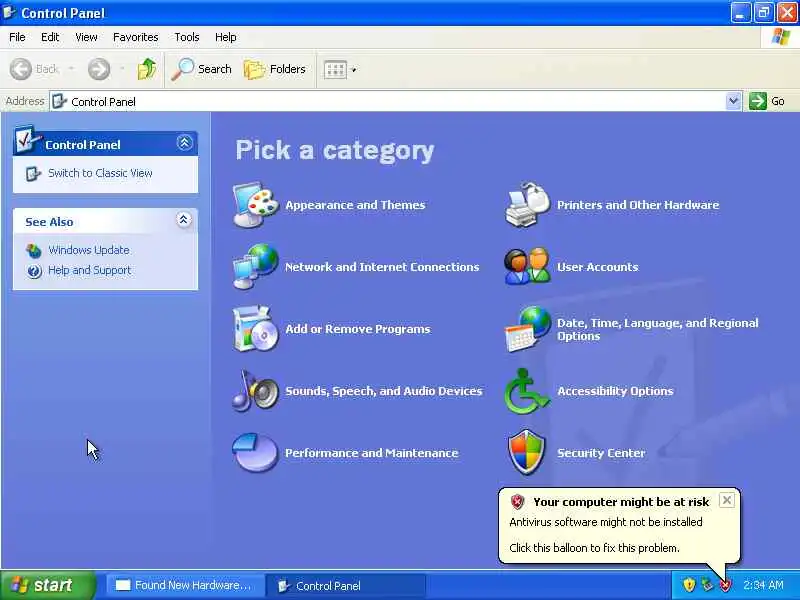The height and width of the screenshot is (600, 800).
Task: Click the Address bar field showing Control Panel
Action: click(x=395, y=101)
